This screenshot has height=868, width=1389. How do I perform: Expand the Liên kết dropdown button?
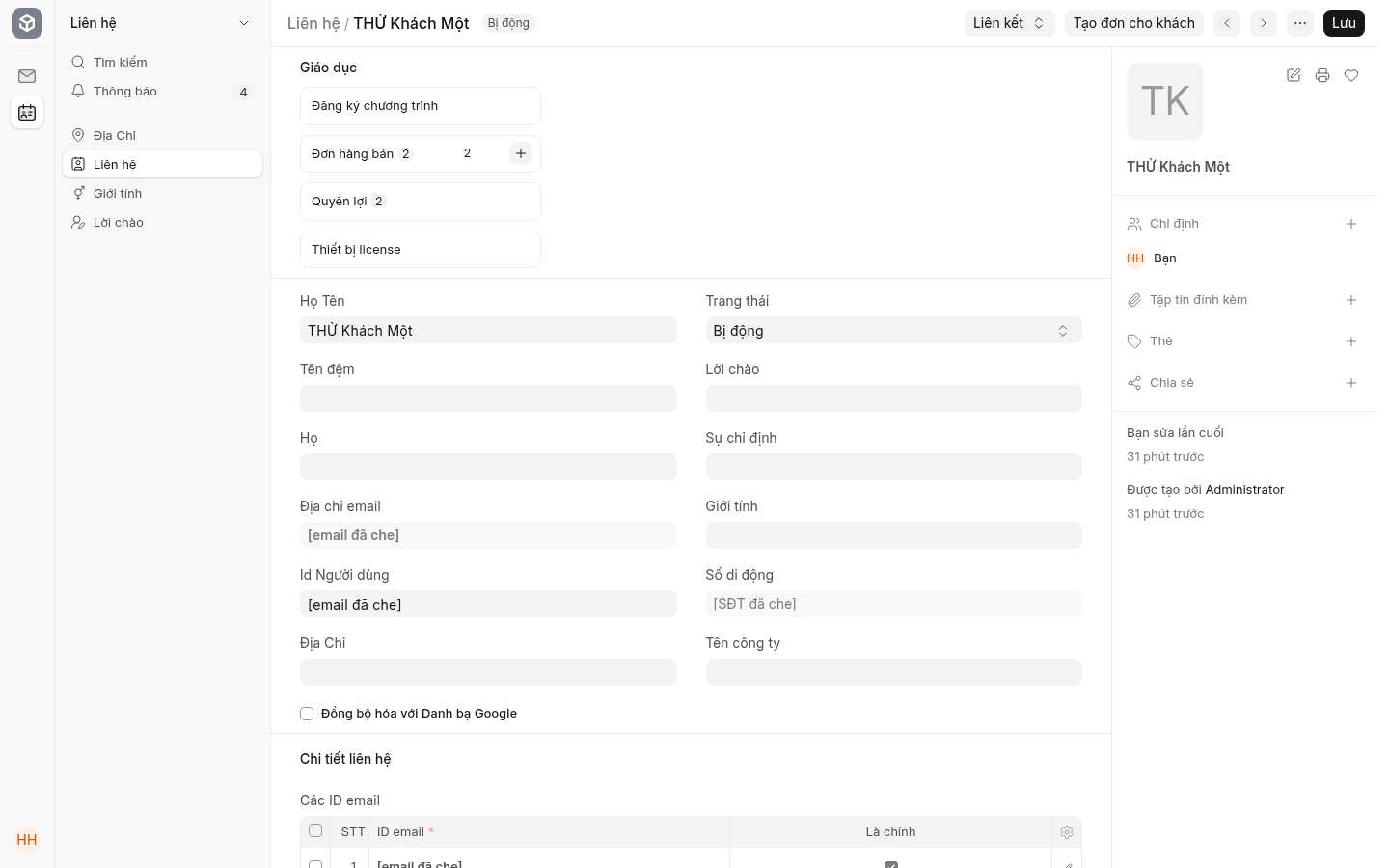pos(1009,23)
